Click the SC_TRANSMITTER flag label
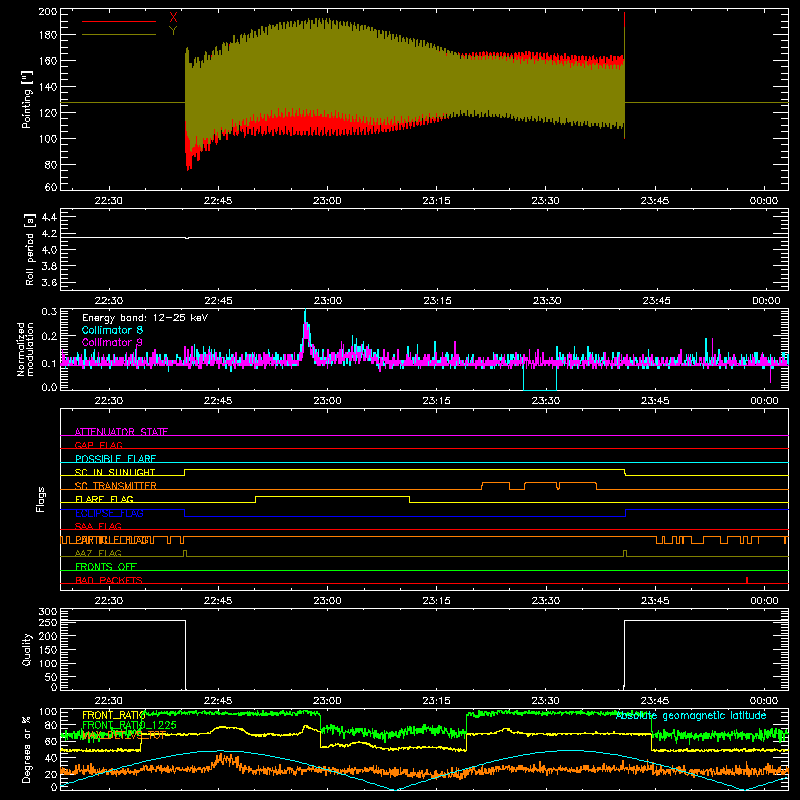 (116, 485)
